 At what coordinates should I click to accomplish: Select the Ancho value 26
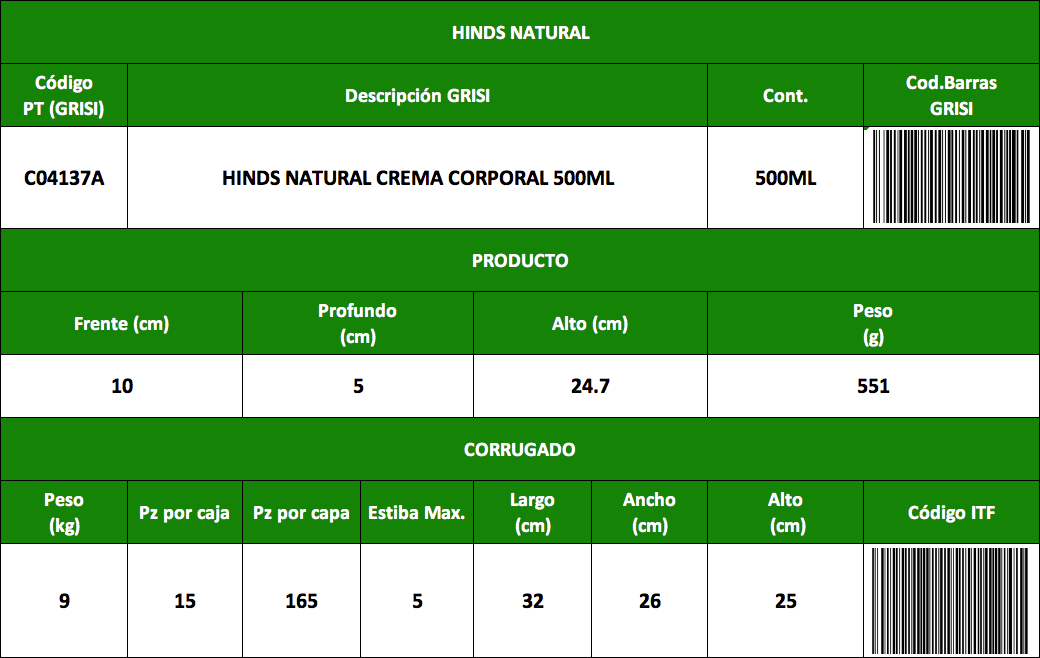coord(649,601)
